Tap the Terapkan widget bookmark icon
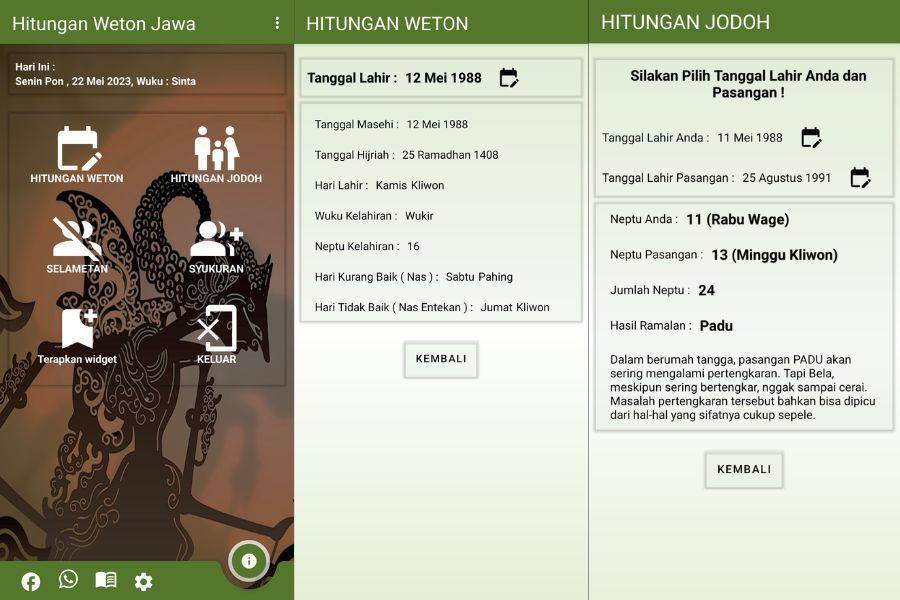This screenshot has height=600, width=900. click(x=79, y=328)
